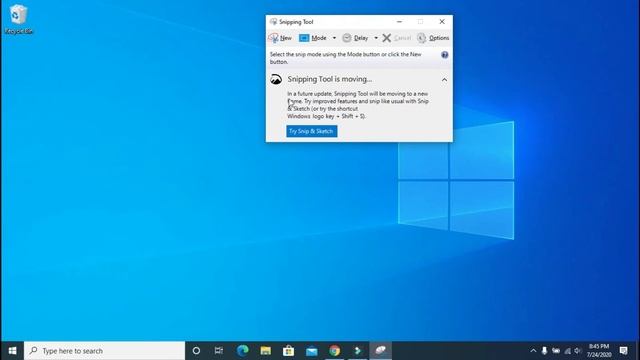This screenshot has width=640, height=360.
Task: Click the Snipping Tool taskbar icon
Action: (x=380, y=351)
